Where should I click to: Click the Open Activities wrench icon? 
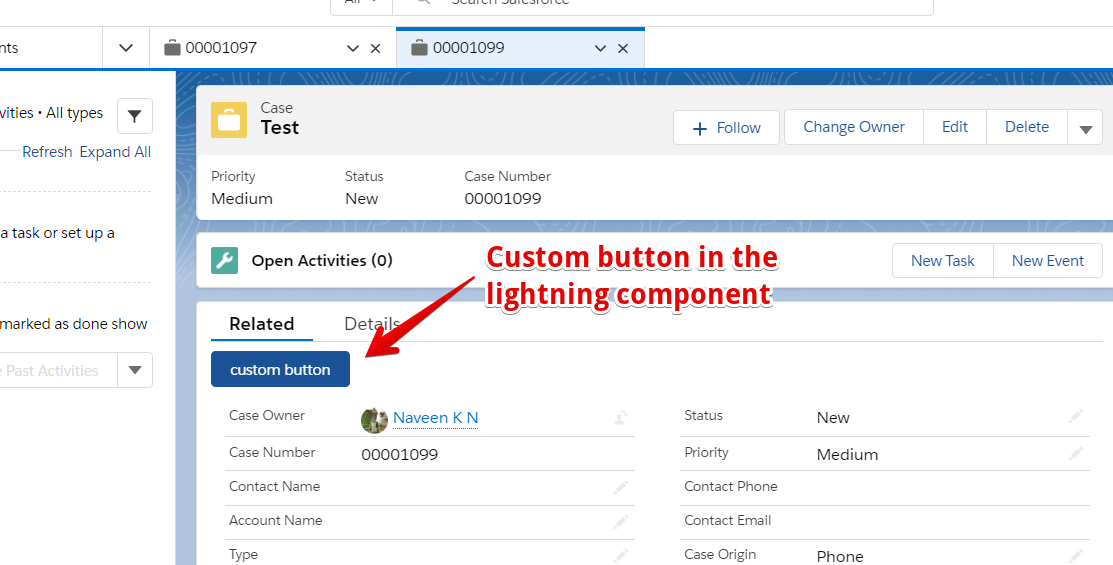(224, 260)
